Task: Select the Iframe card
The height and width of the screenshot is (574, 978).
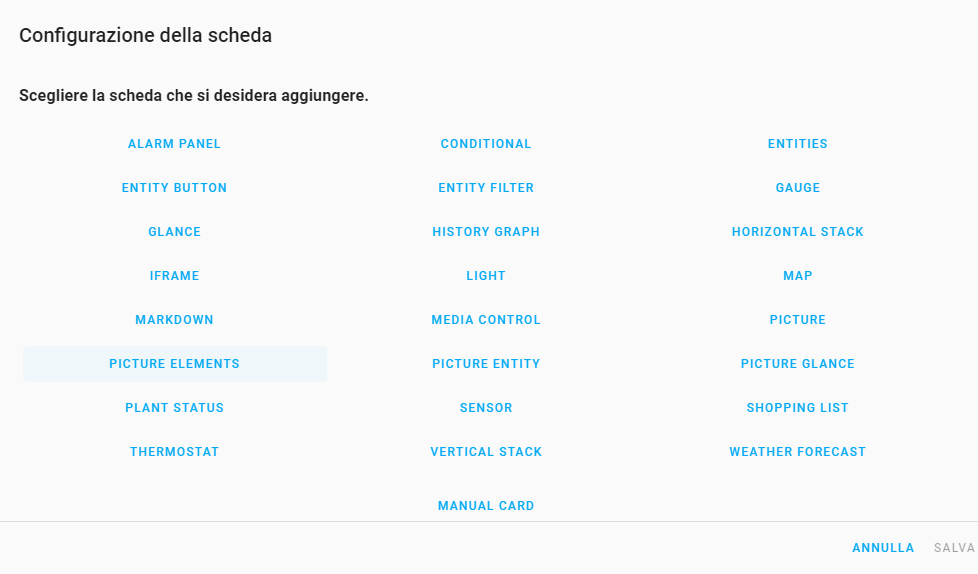Action: [x=174, y=276]
